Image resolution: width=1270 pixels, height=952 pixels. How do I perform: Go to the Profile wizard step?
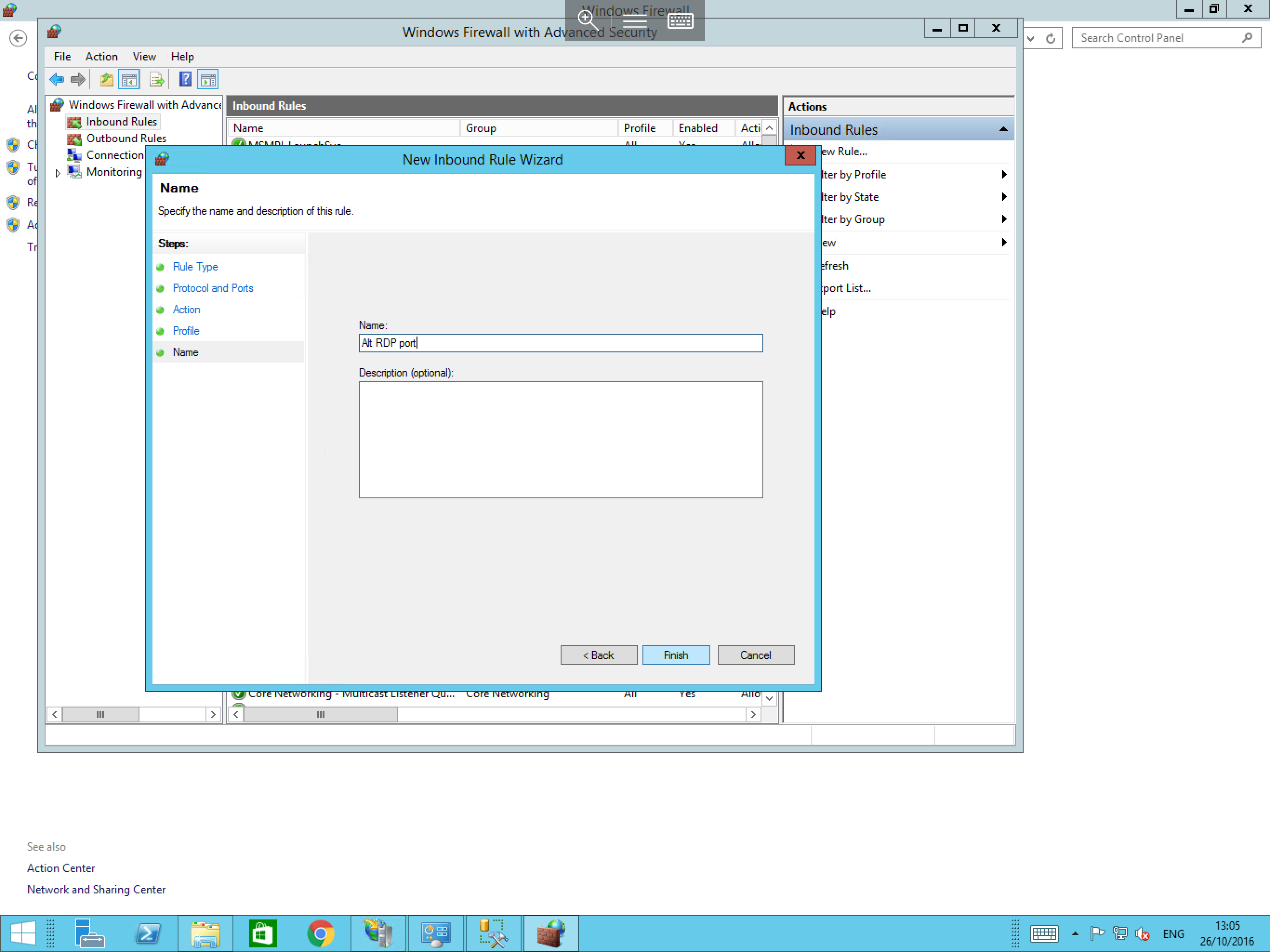[186, 330]
